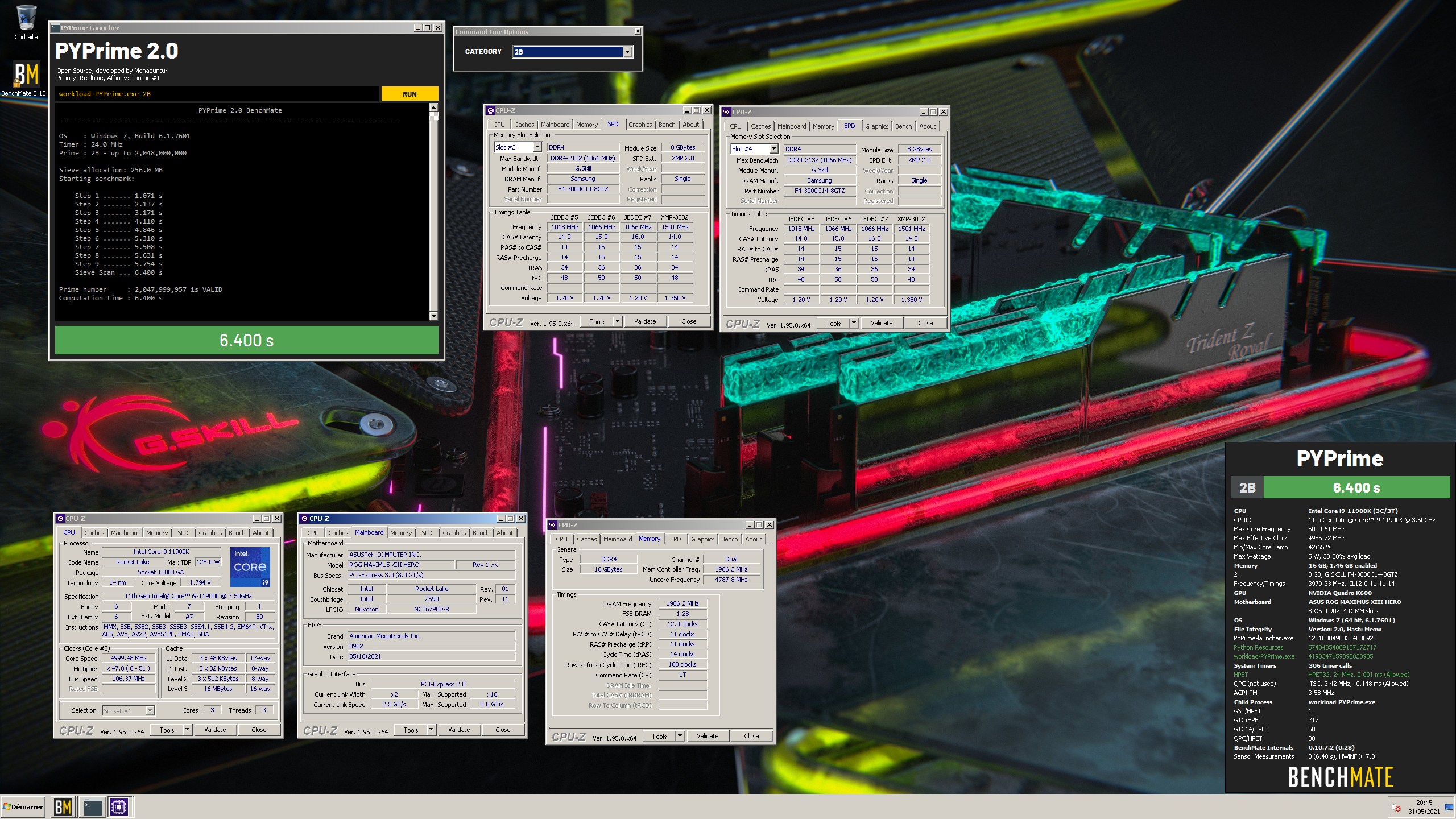Click the PYPrime Launcher title bar icon
This screenshot has height=819, width=1456.
click(55, 28)
